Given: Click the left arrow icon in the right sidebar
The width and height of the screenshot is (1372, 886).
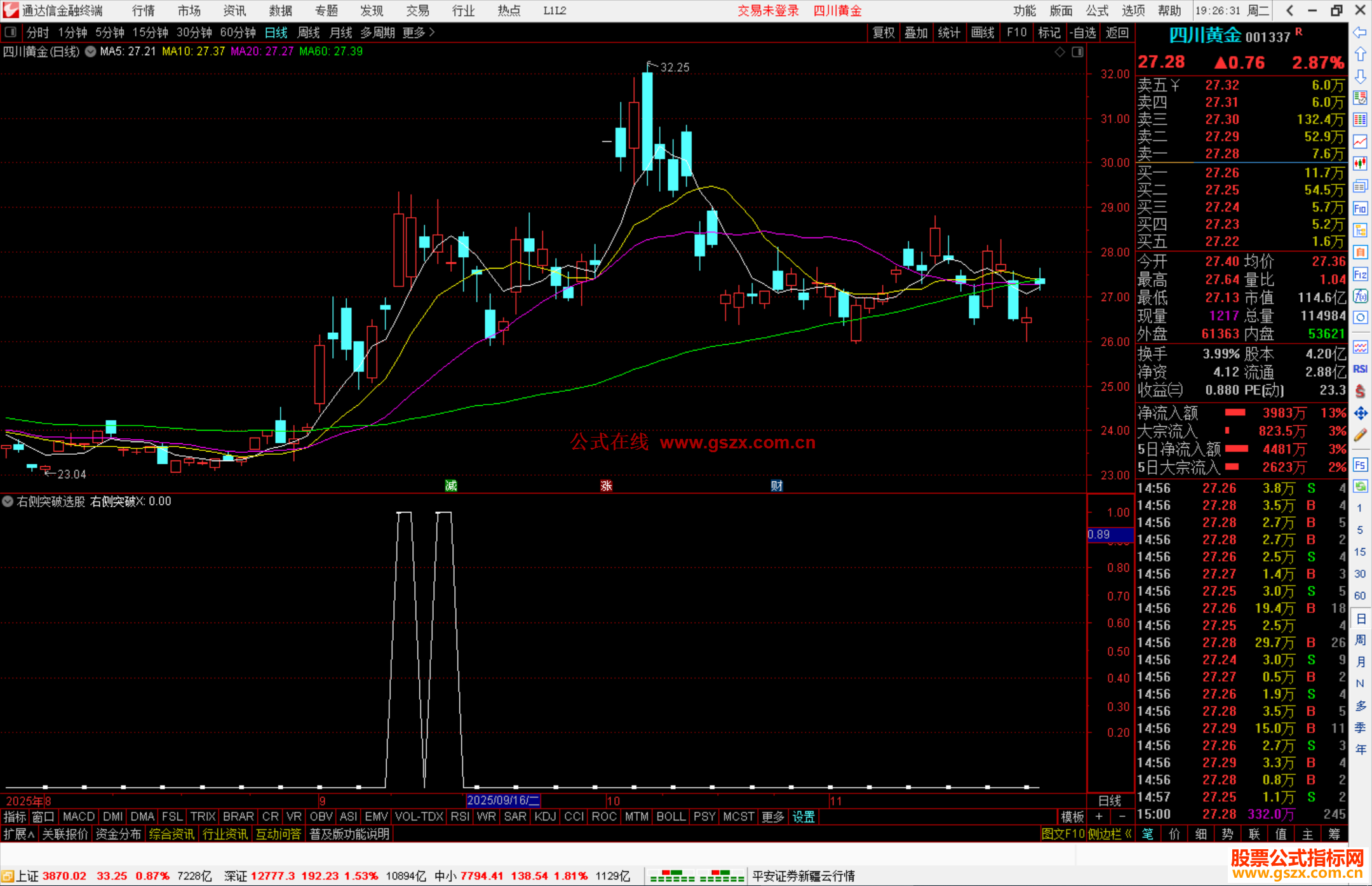Looking at the screenshot, I should tap(1360, 32).
